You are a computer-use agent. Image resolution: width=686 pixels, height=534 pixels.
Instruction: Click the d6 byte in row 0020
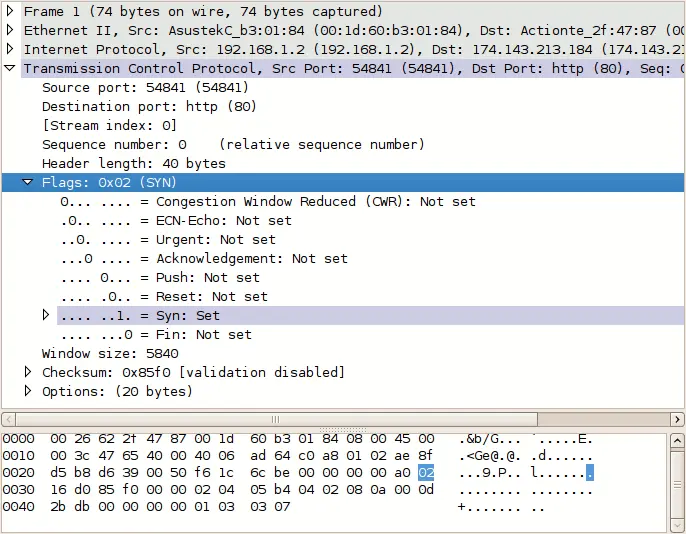[x=106, y=473]
